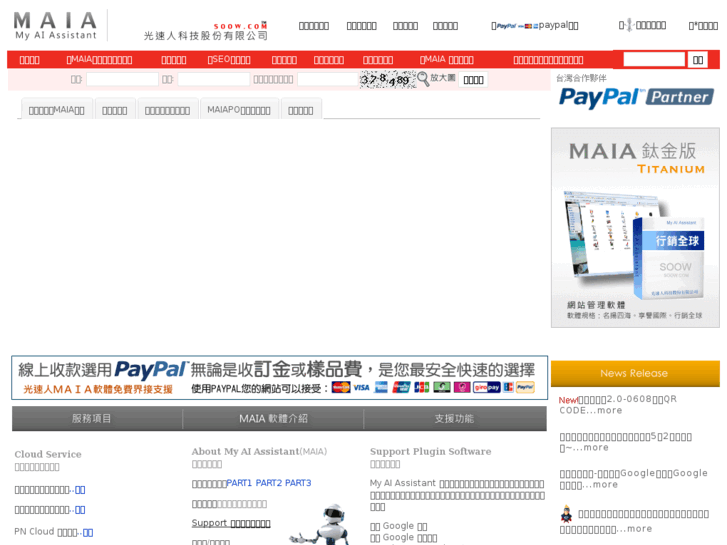The height and width of the screenshot is (545, 727).
Task: Open the soow.com 光速人科技 company logo
Action: click(x=206, y=31)
